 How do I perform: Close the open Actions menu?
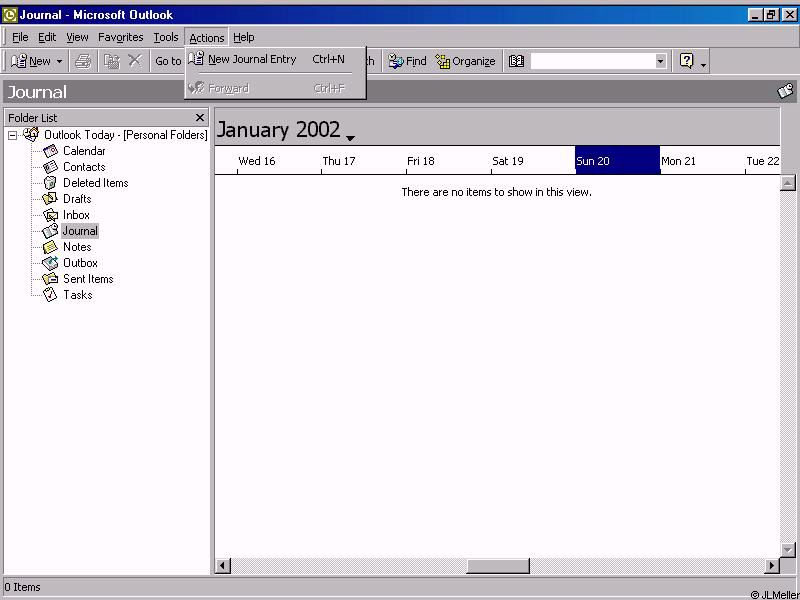(207, 37)
